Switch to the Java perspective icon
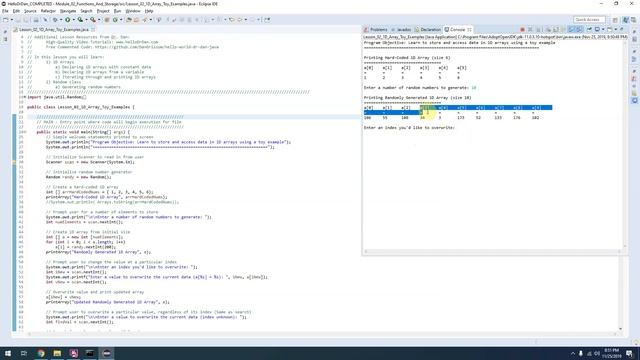Image resolution: width=640 pixels, height=360 pixels. [626, 20]
